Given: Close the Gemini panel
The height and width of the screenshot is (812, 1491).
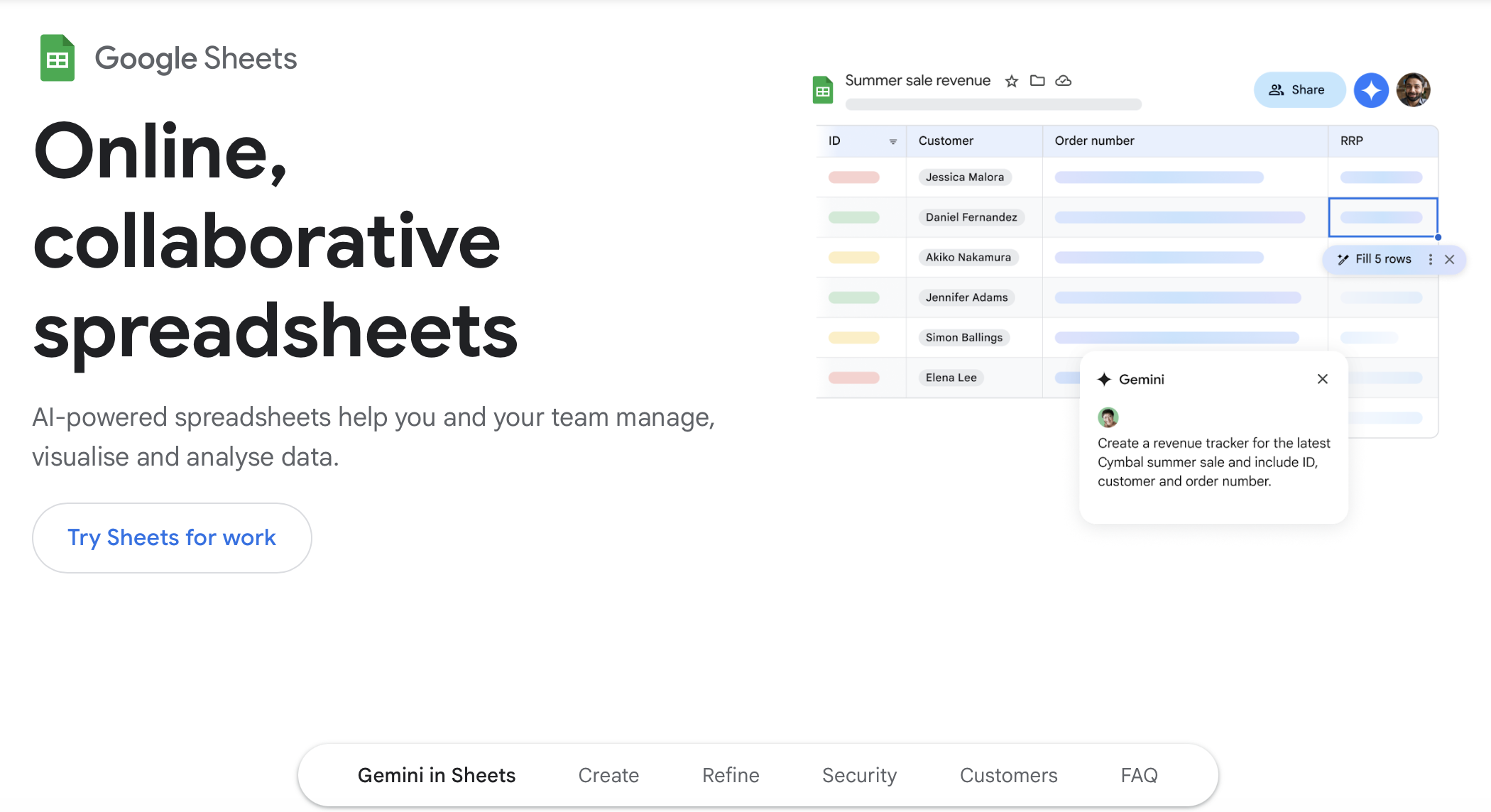Looking at the screenshot, I should (x=1323, y=379).
